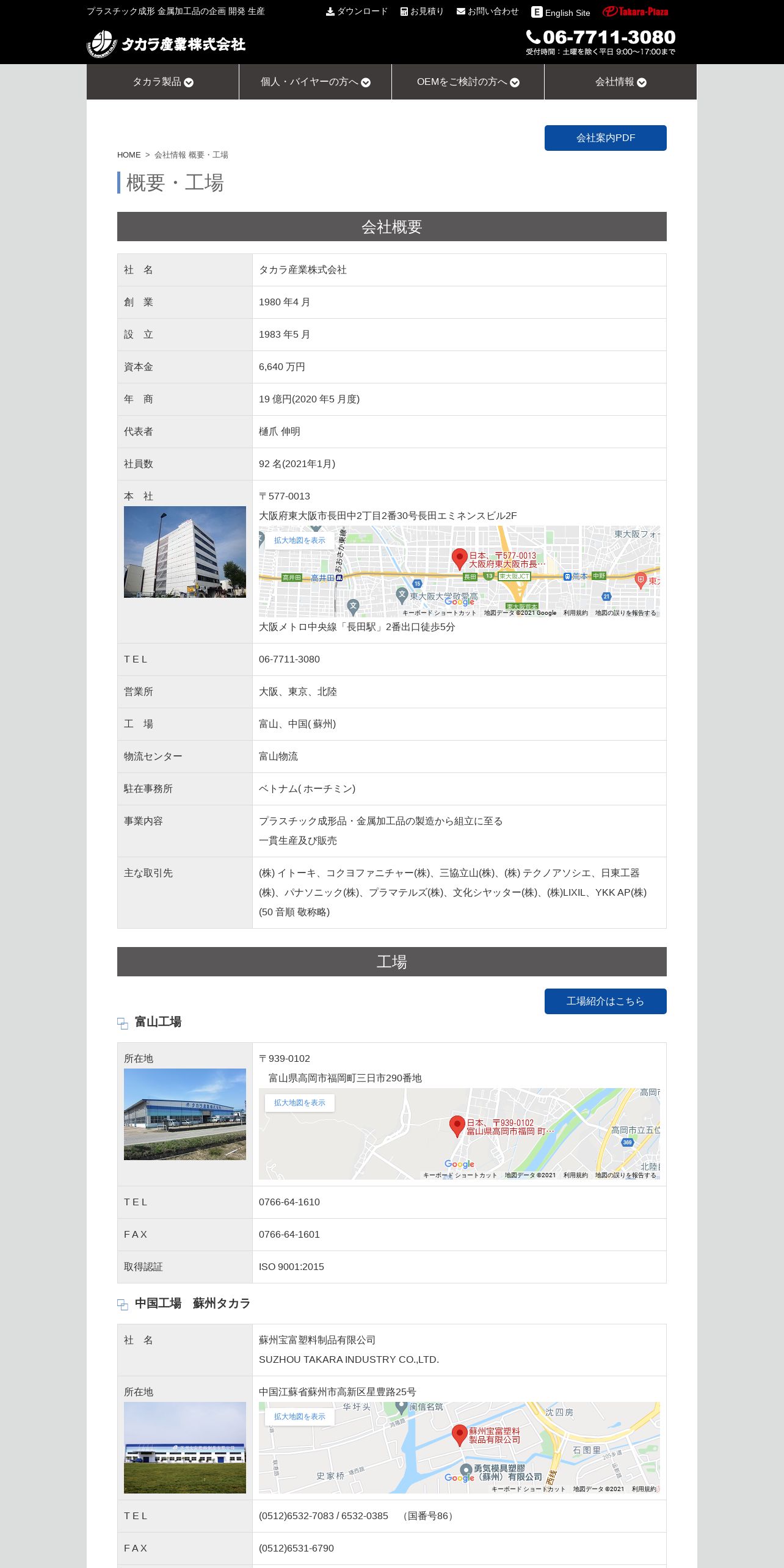This screenshot has width=784, height=1568.
Task: Click the 年商 value 19 億円(2020 年5 月度)
Action: [x=309, y=399]
